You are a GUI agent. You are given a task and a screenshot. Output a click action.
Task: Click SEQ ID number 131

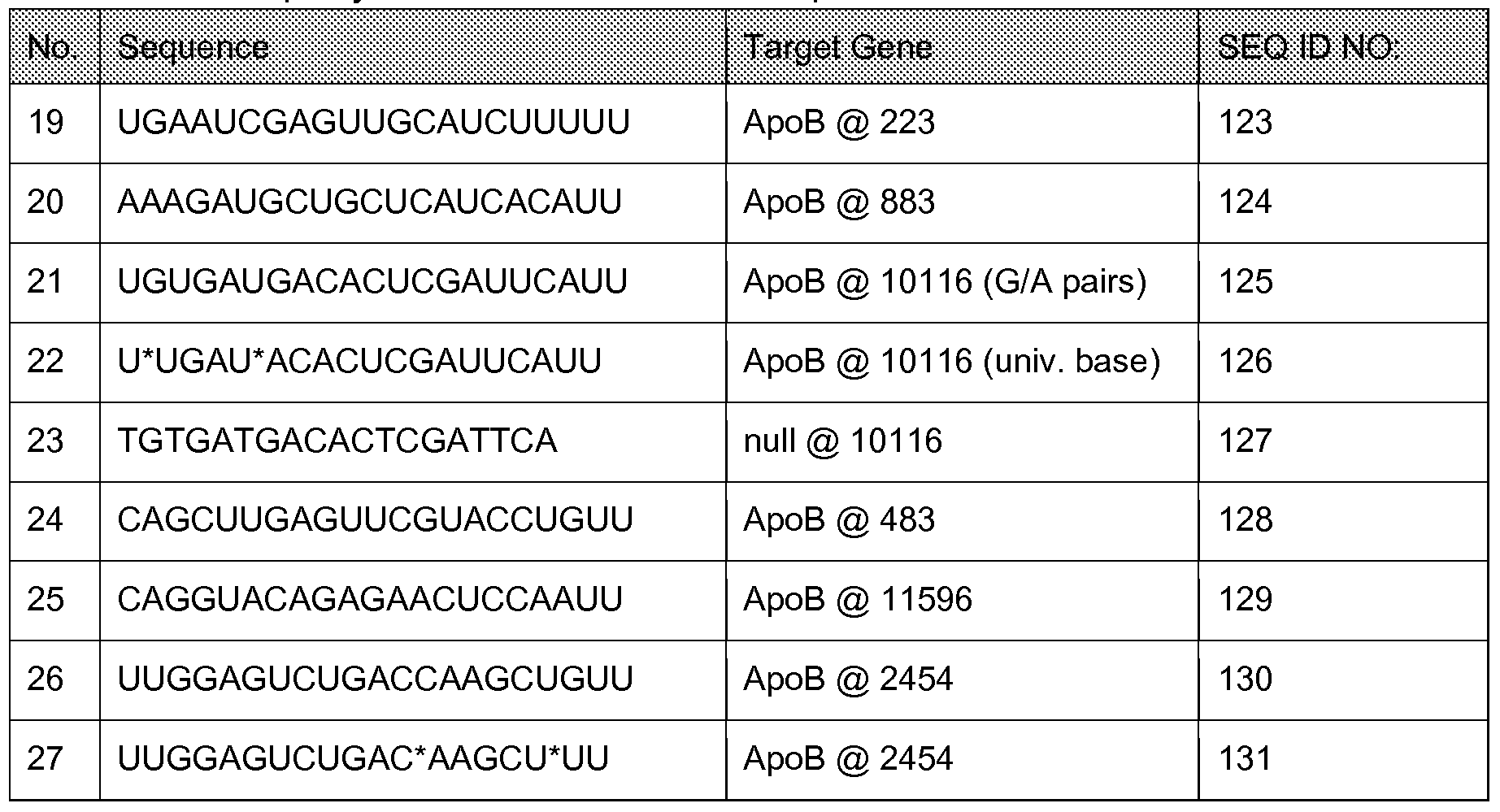pos(1246,758)
